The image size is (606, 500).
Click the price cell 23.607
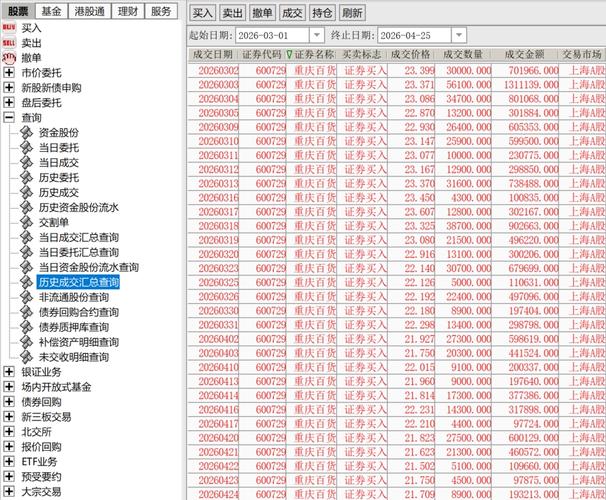point(420,212)
